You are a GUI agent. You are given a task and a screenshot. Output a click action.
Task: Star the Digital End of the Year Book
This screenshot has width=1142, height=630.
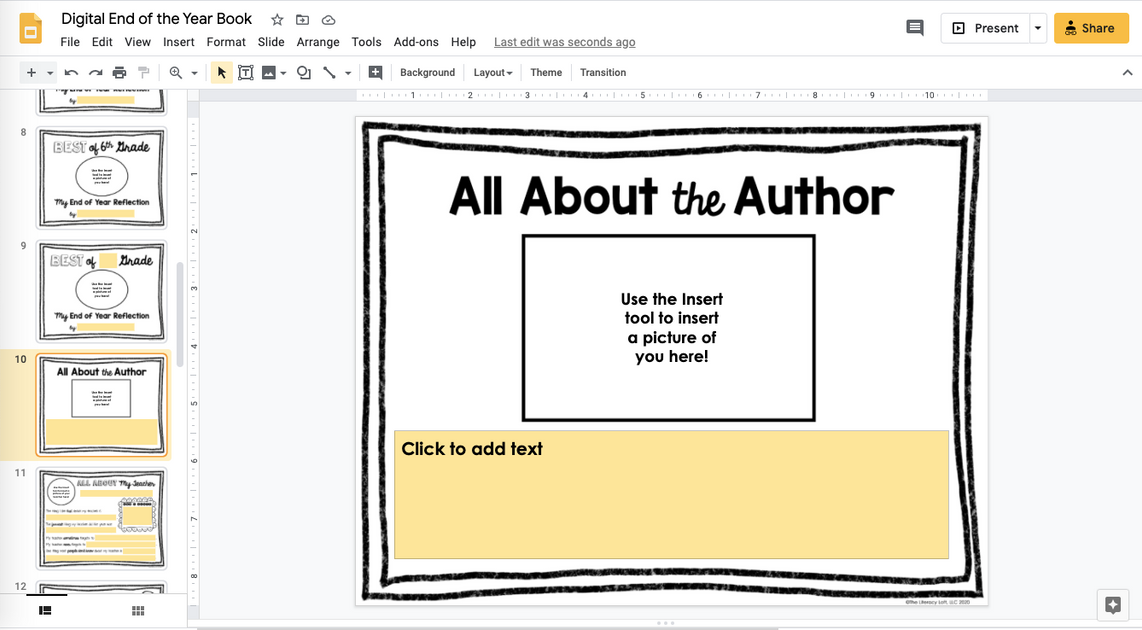[275, 18]
